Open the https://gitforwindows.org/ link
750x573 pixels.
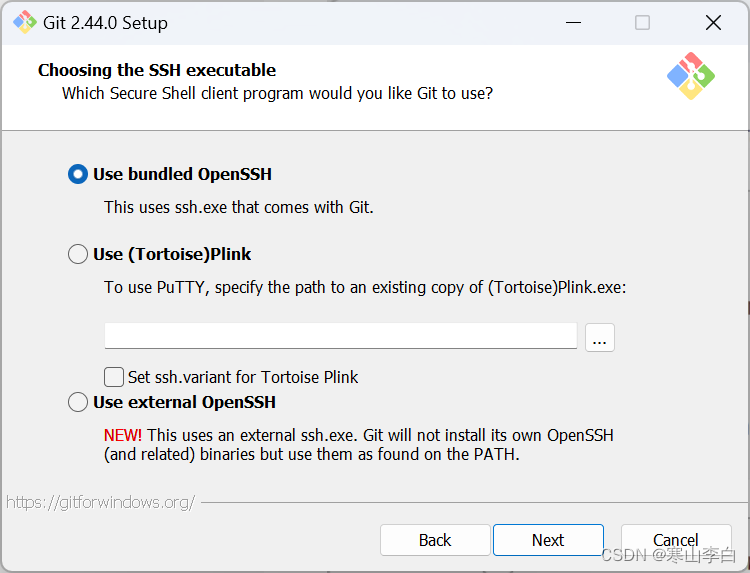[100, 502]
